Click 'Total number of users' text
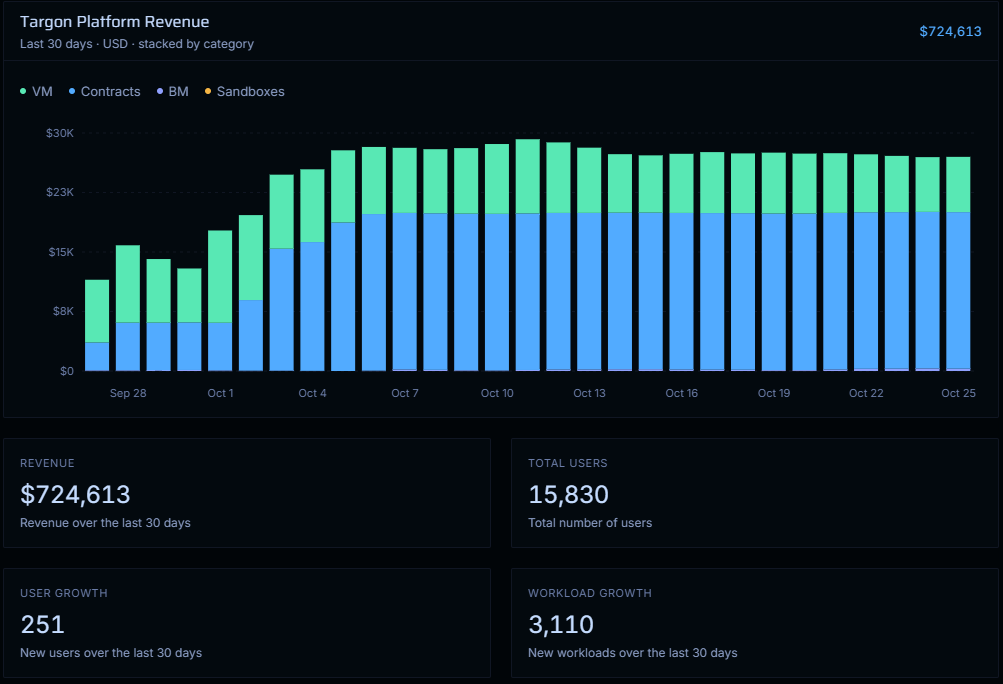The width and height of the screenshot is (1003, 684). pyautogui.click(x=590, y=523)
